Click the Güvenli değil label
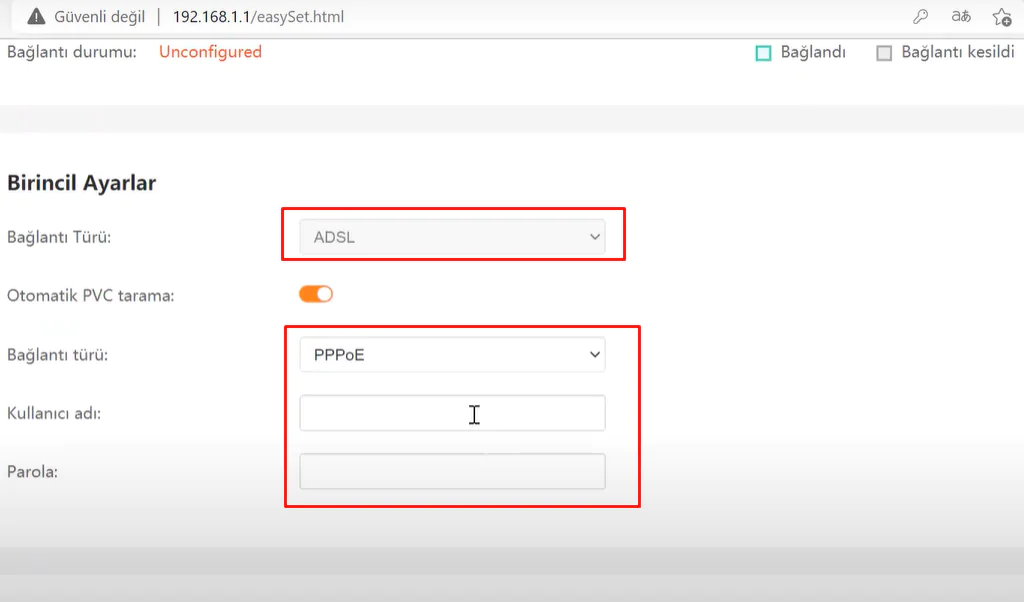Image resolution: width=1024 pixels, height=602 pixels. 99,17
